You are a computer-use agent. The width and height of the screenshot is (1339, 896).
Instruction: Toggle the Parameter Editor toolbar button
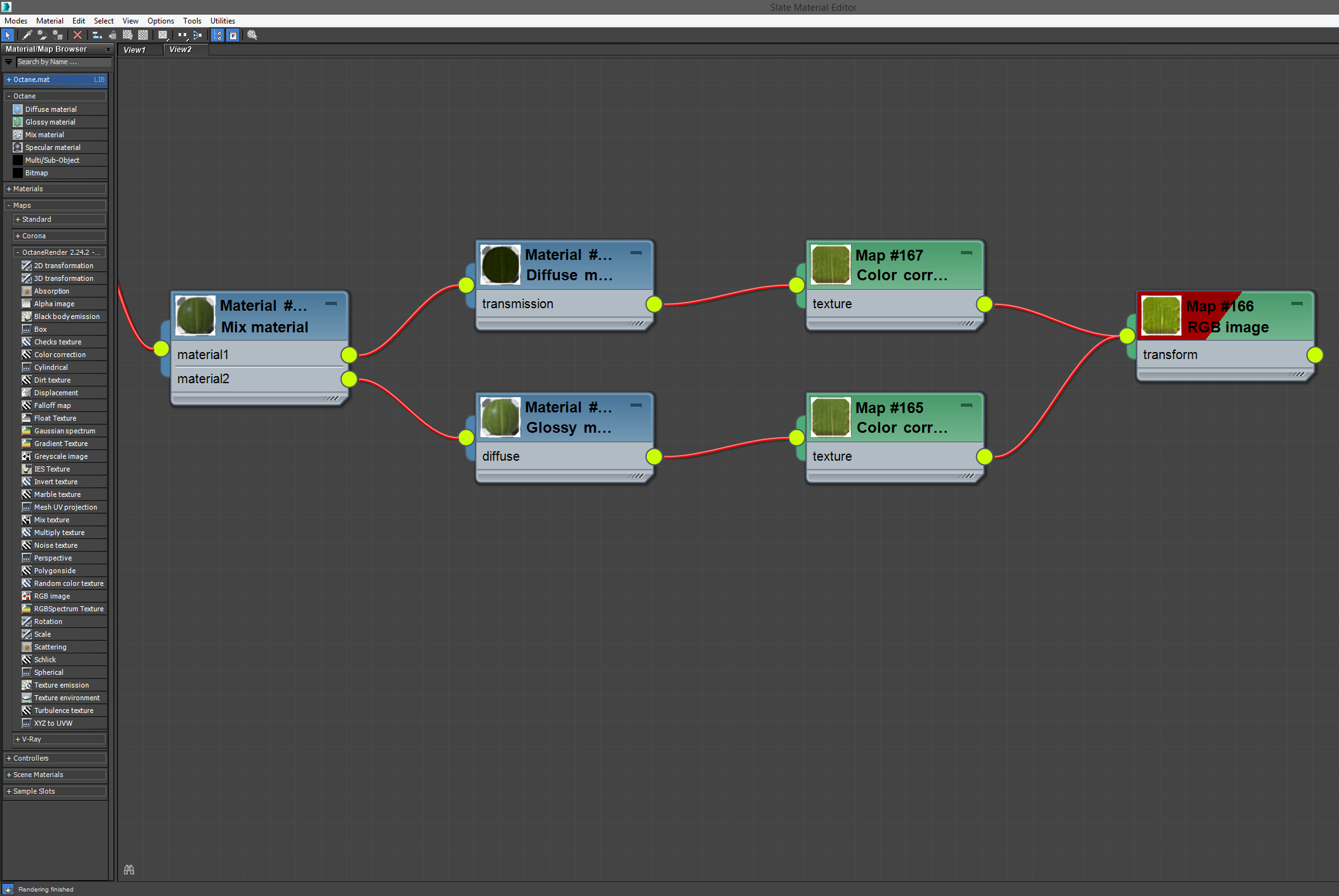[233, 36]
